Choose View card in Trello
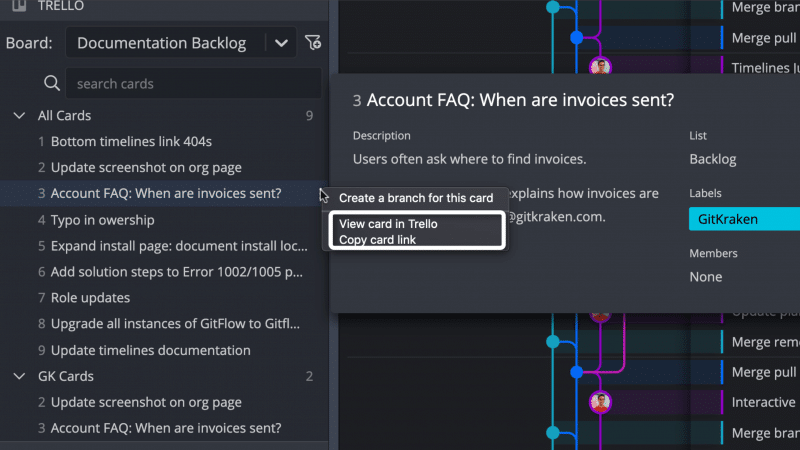 click(x=388, y=223)
